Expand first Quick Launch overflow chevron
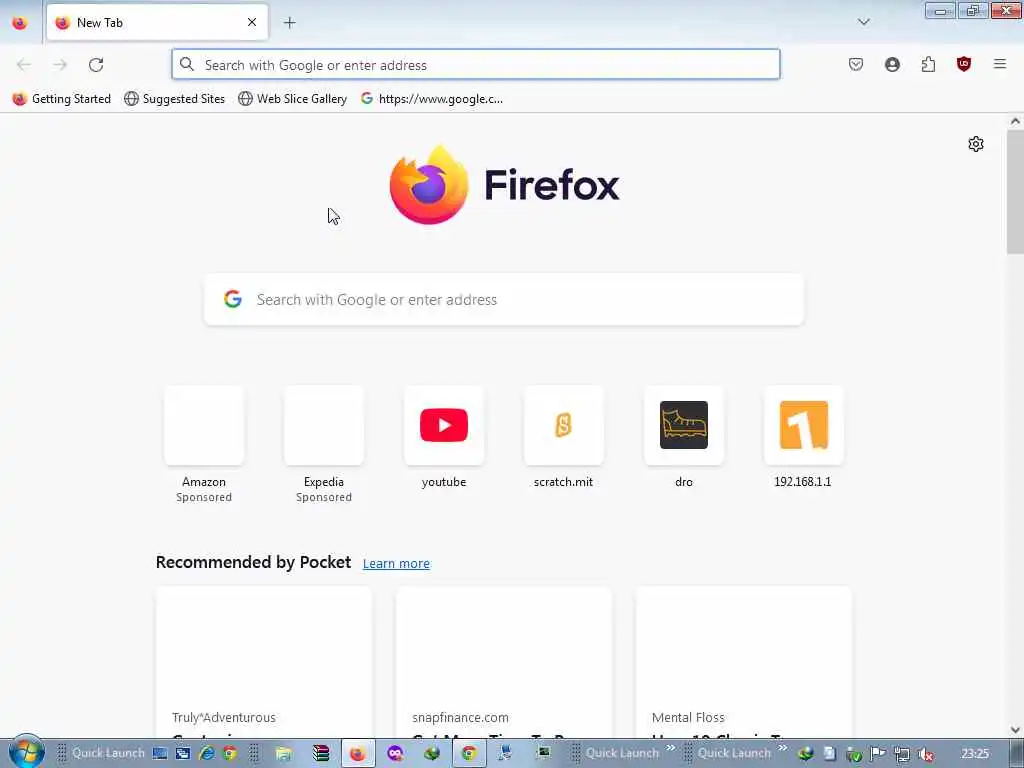 (671, 747)
